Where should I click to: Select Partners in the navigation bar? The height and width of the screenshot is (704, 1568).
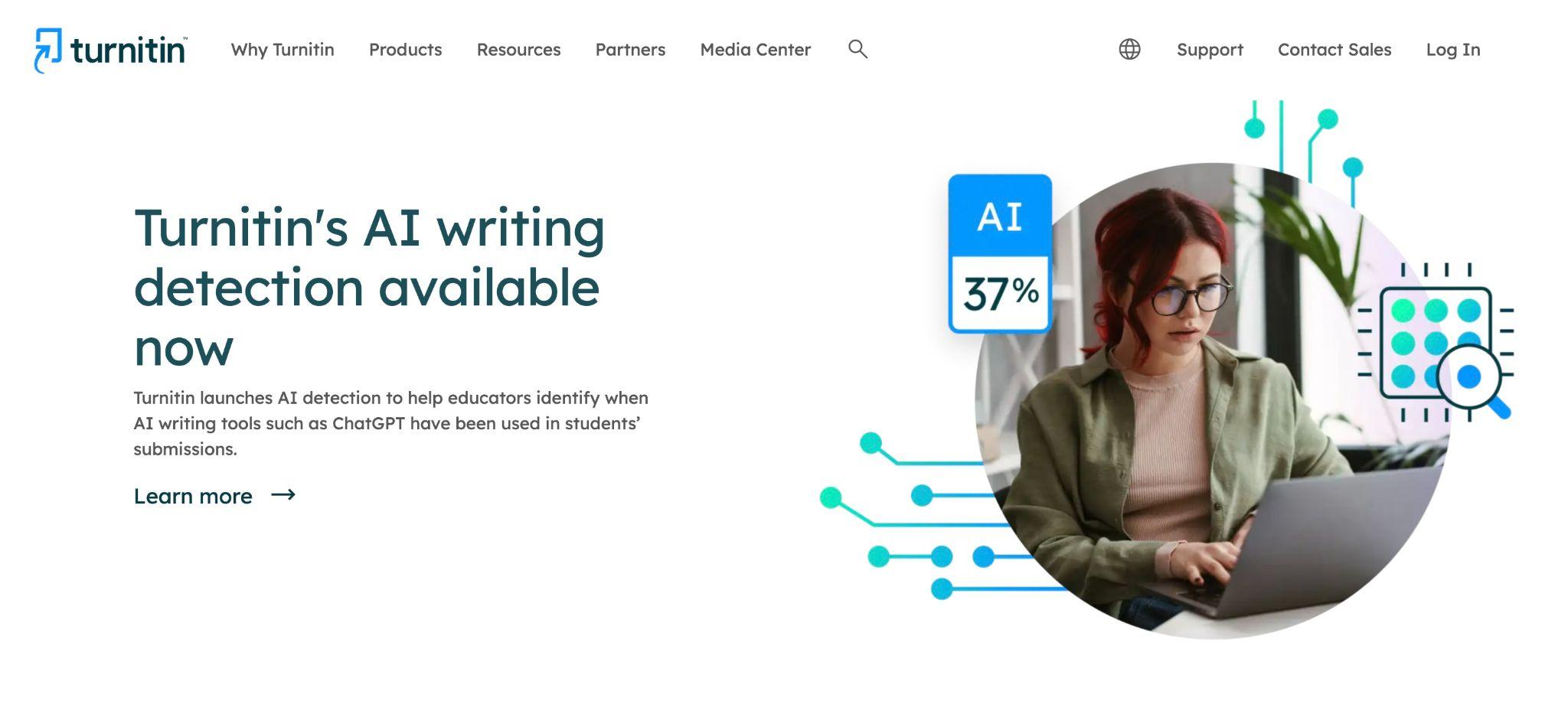(x=630, y=50)
